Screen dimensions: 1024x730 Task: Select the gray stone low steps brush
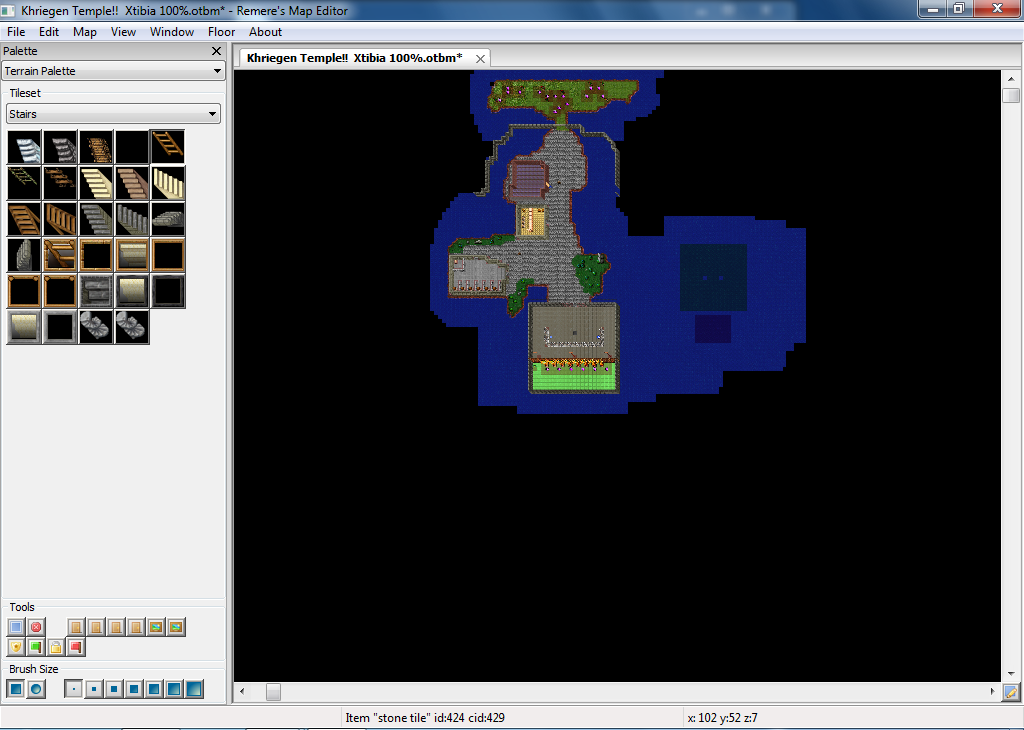click(x=168, y=219)
